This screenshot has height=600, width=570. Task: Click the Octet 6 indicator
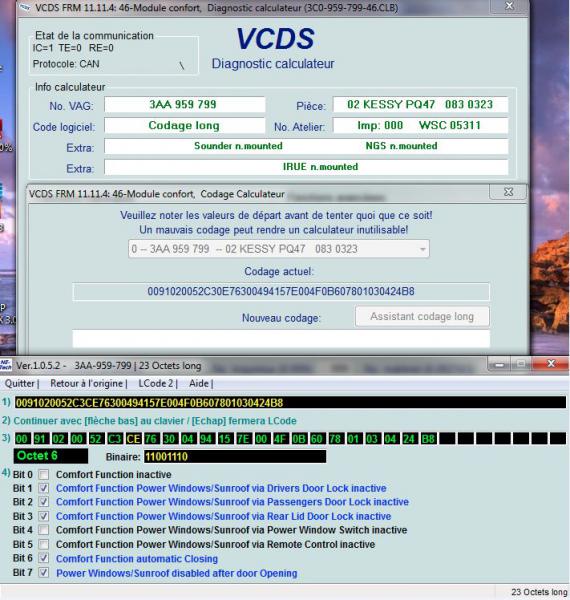click(x=51, y=456)
